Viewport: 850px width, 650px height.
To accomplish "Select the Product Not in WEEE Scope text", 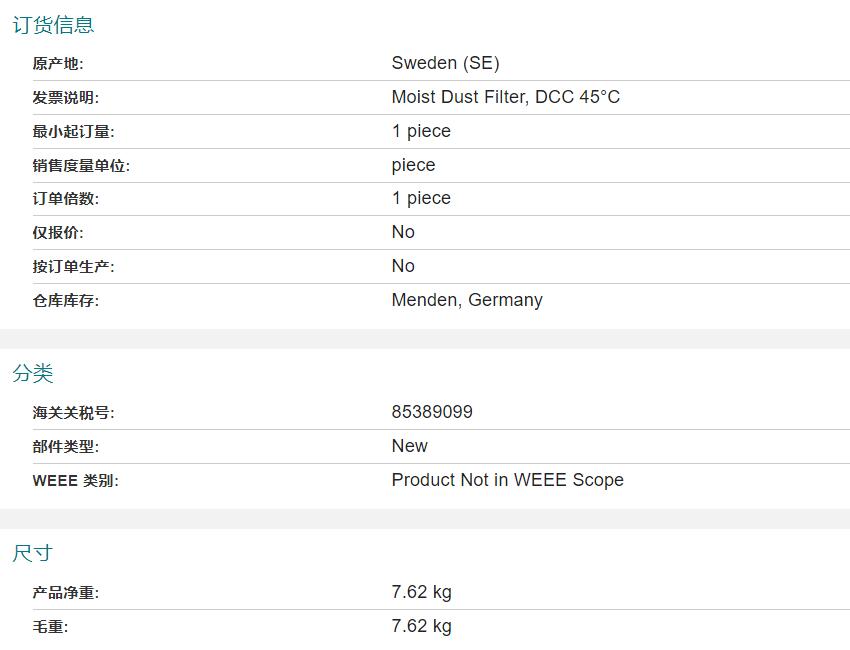I will [507, 480].
